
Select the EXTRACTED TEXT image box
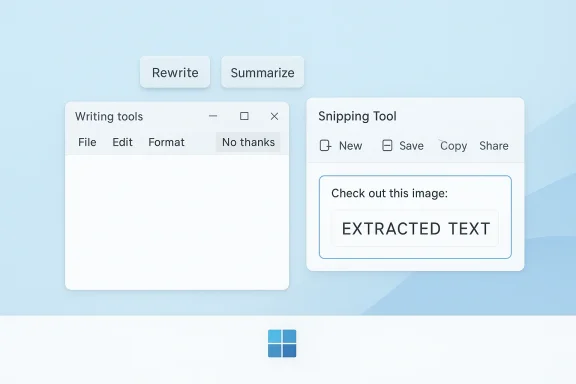tap(416, 229)
